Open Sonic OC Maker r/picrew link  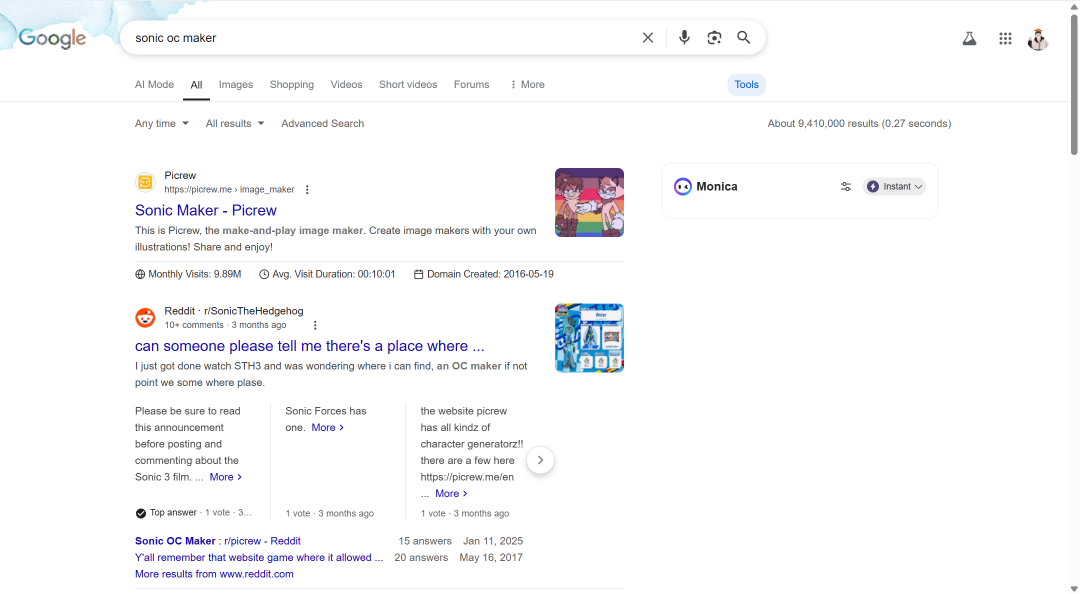coord(218,541)
